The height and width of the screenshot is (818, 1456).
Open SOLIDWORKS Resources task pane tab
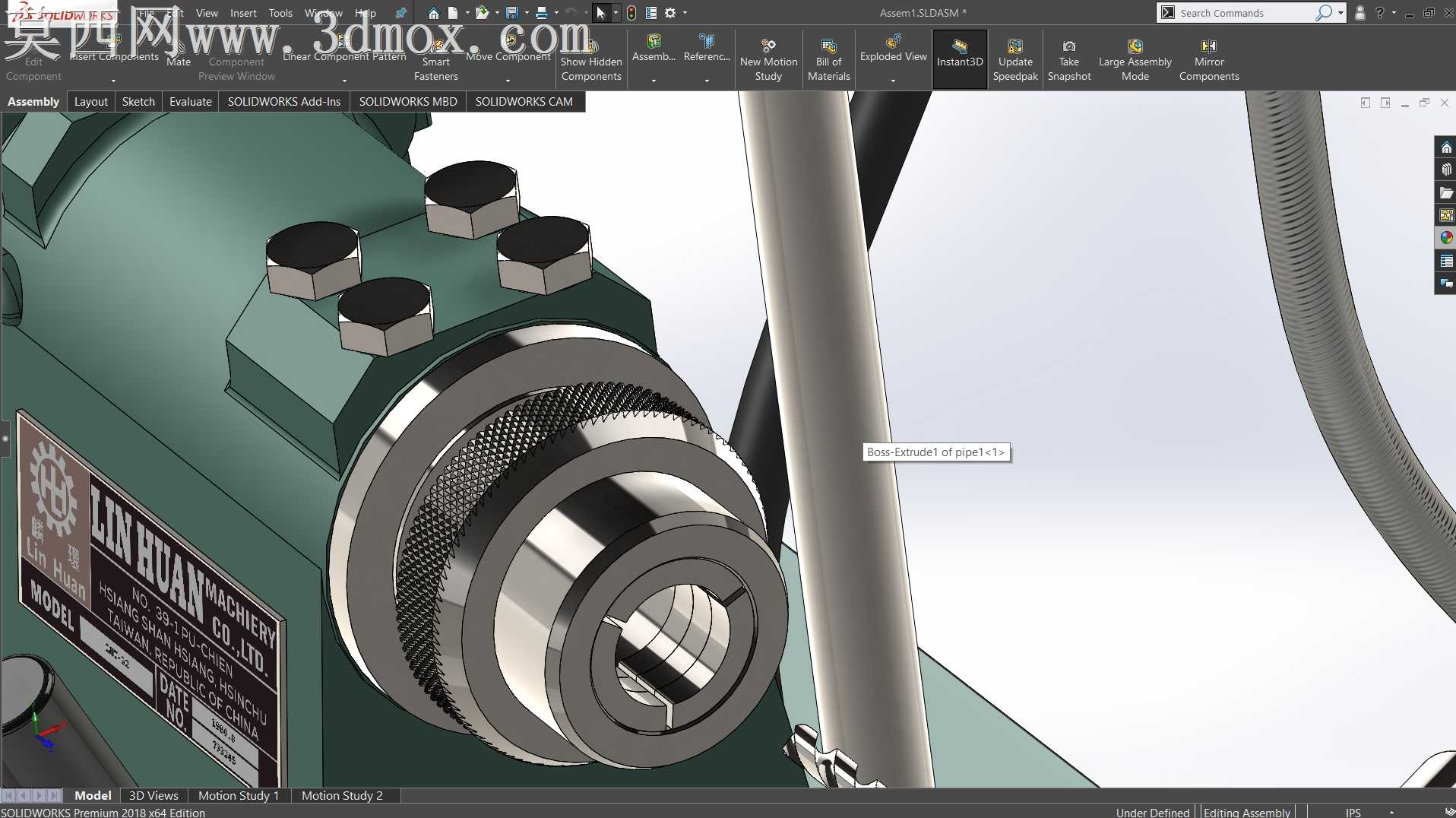1446,147
